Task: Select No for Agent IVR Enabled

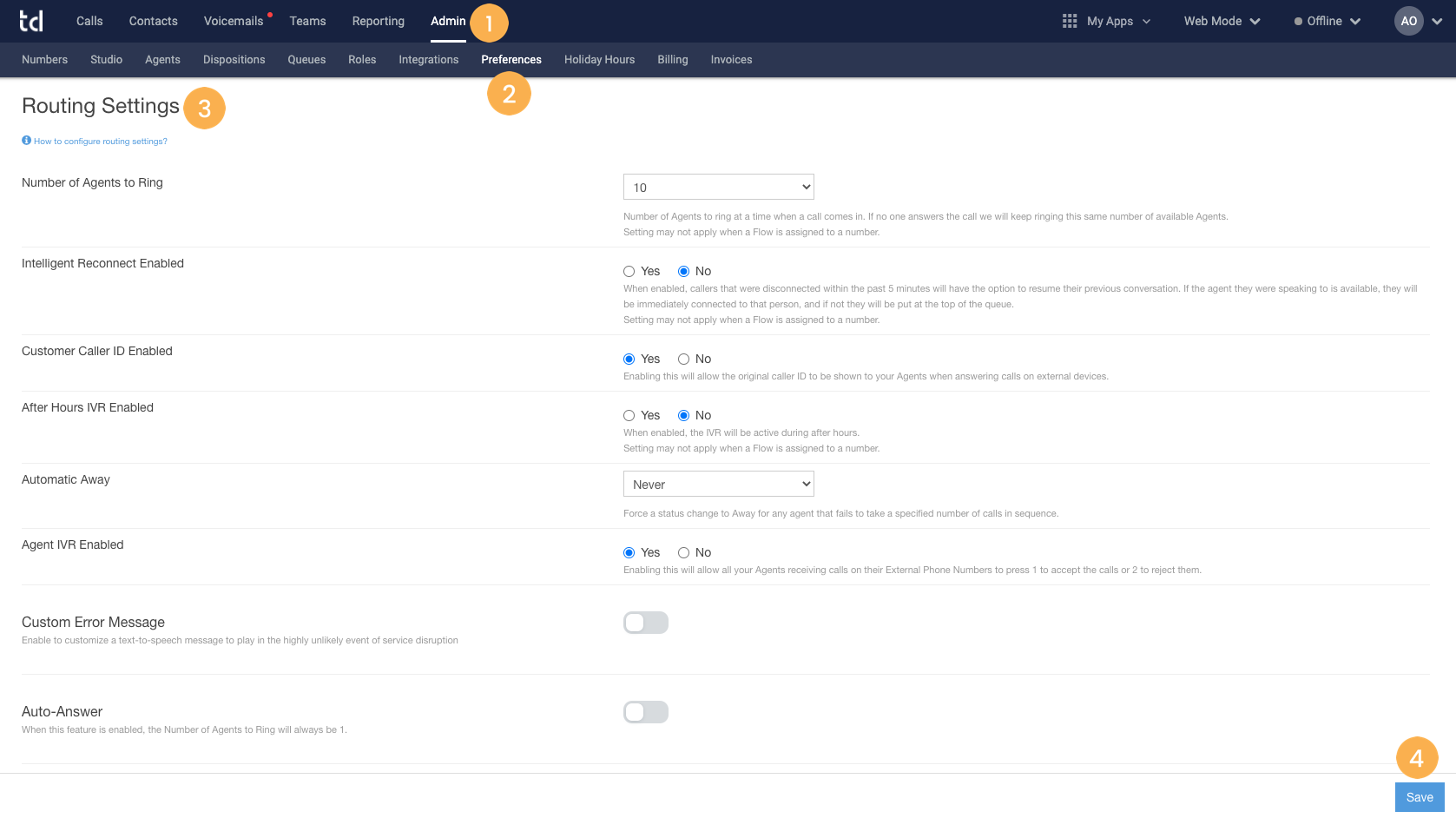Action: point(684,553)
